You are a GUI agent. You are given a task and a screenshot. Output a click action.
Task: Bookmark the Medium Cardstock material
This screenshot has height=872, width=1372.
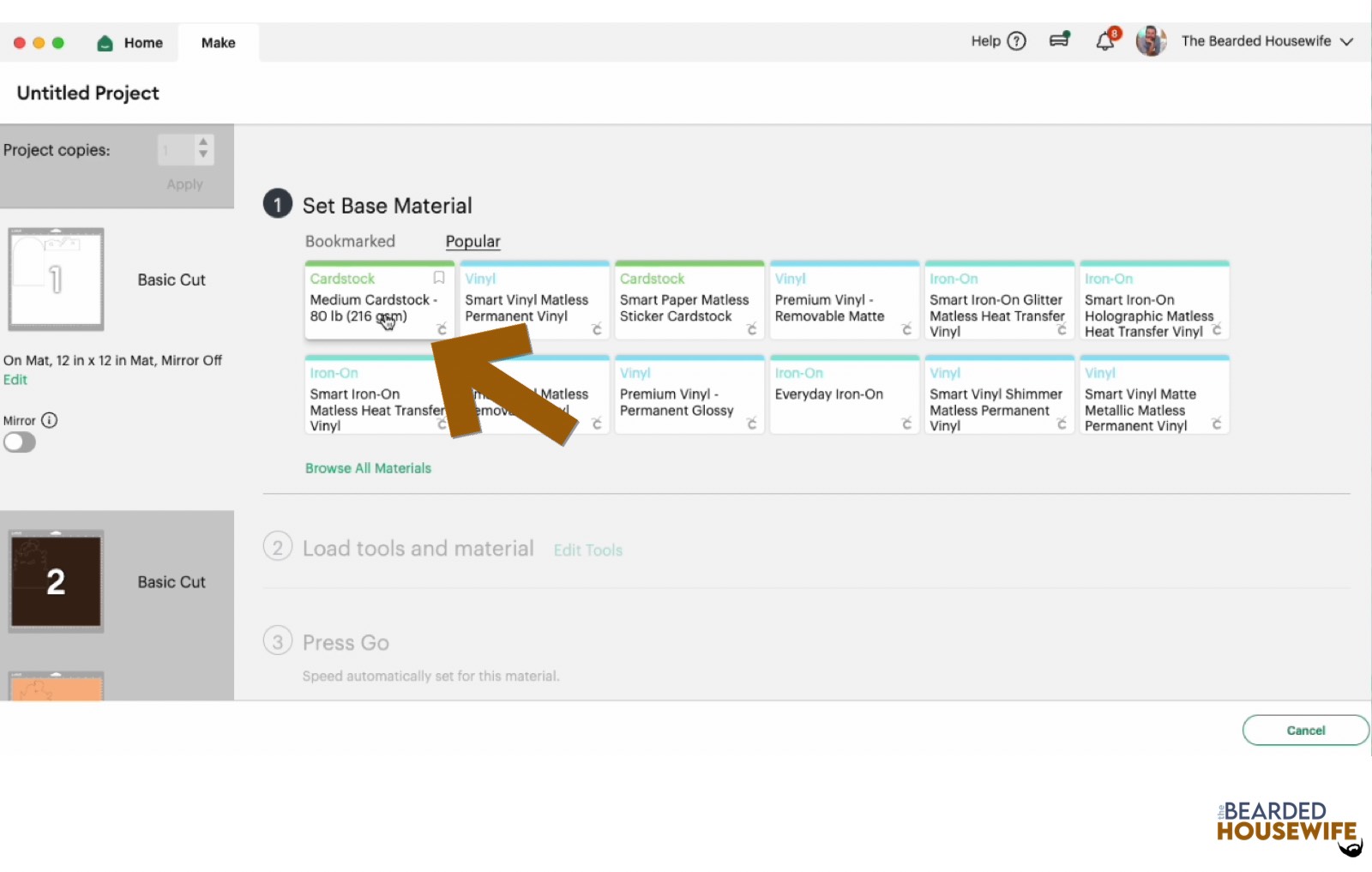click(438, 278)
